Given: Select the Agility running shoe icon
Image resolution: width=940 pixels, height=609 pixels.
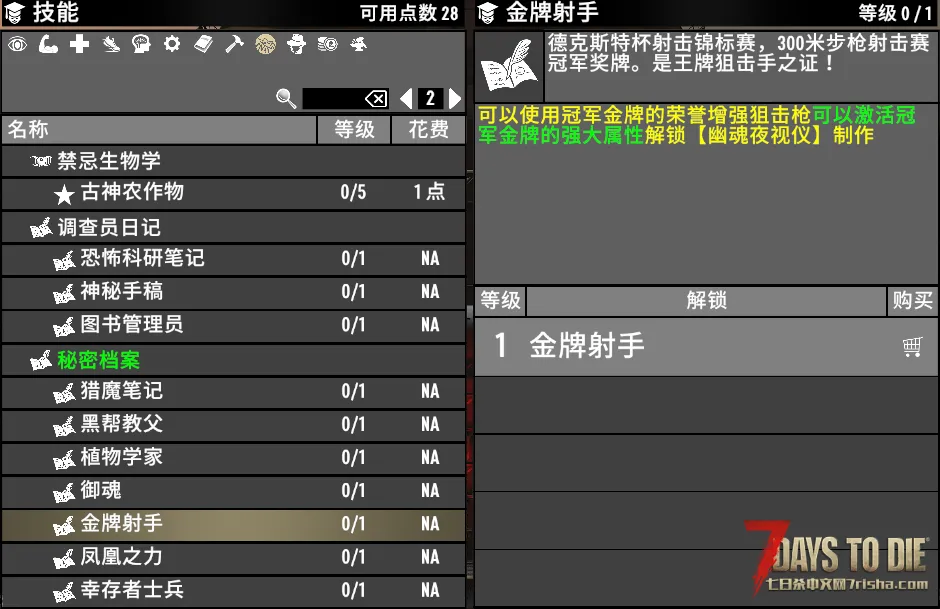Looking at the screenshot, I should click(110, 44).
